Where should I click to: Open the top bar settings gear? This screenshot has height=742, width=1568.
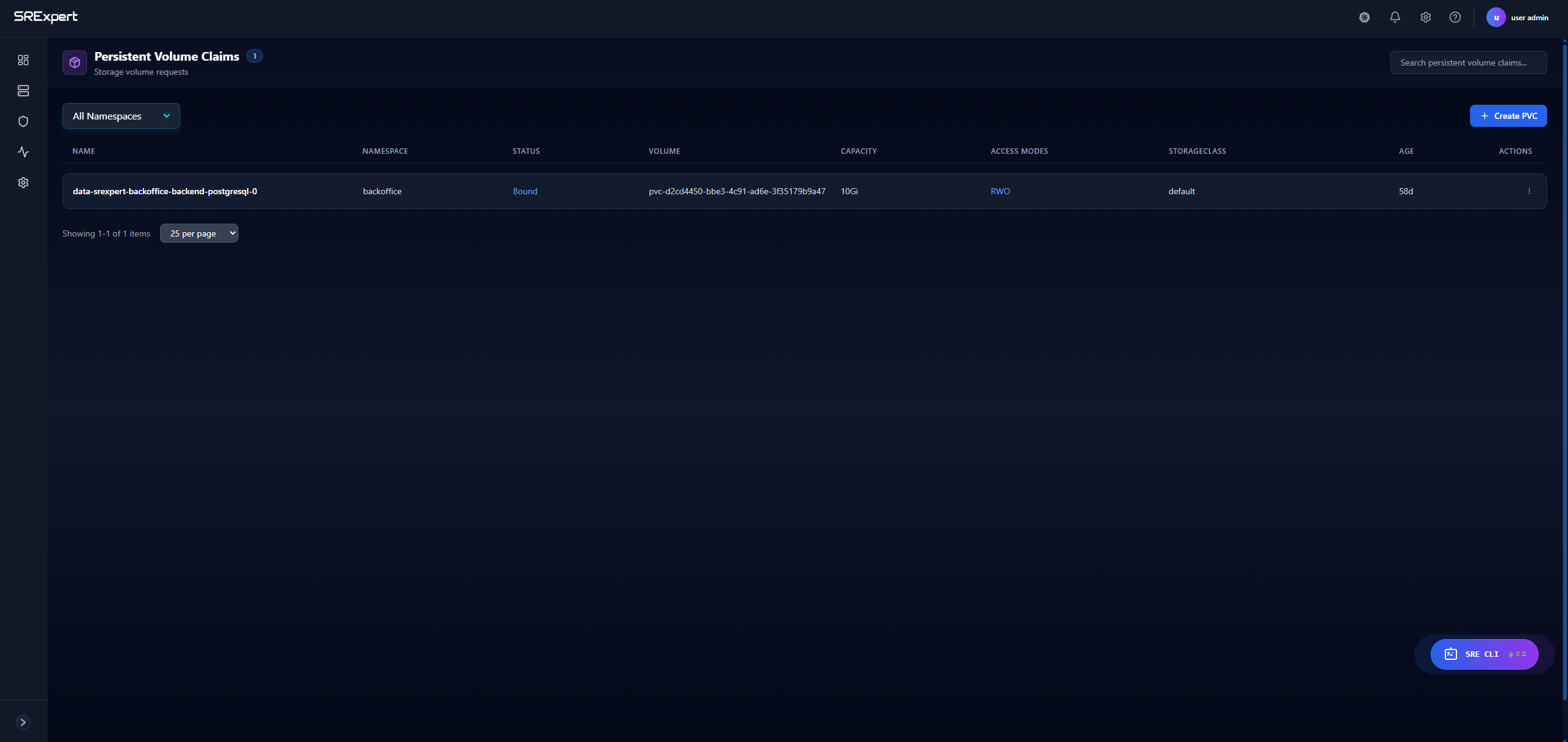tap(1425, 17)
